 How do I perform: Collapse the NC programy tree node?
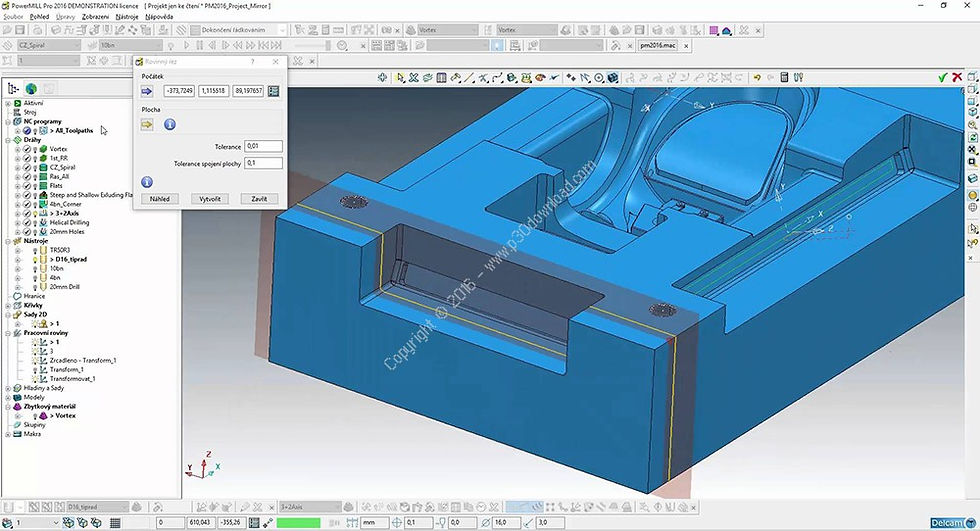coord(8,122)
